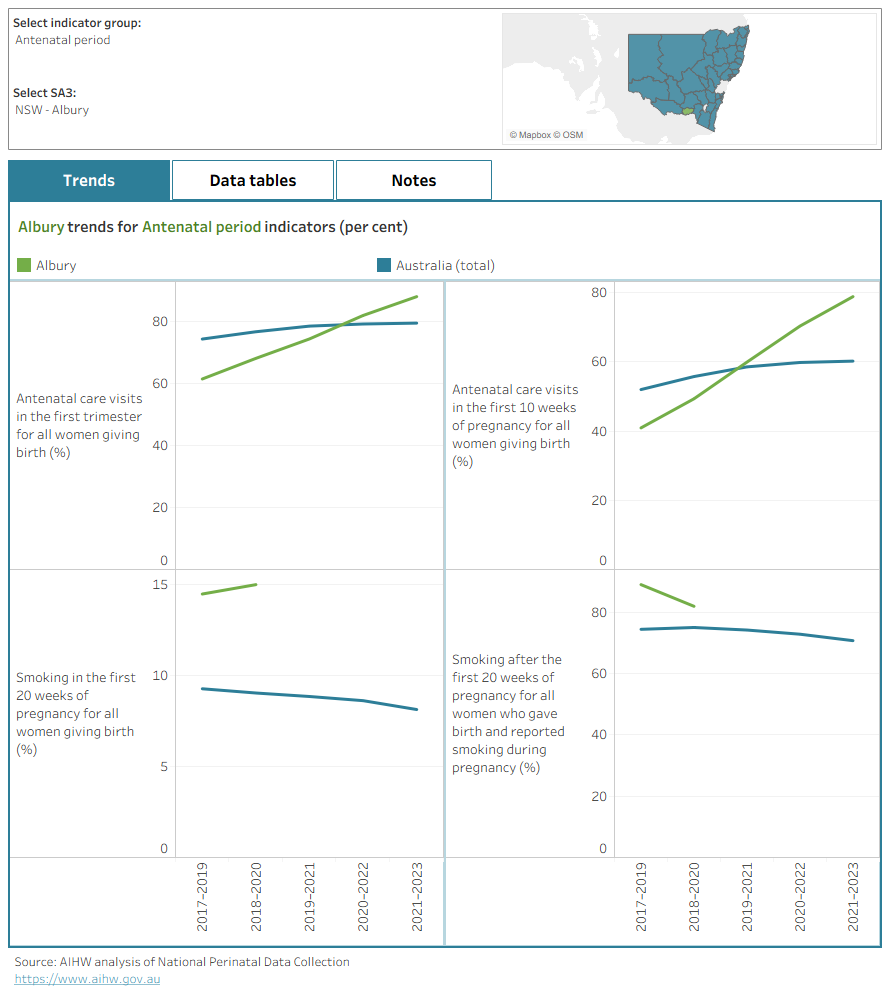Click 'Antenatal care visits in the first 10 weeks' label
This screenshot has height=1000, width=890.
(515, 425)
